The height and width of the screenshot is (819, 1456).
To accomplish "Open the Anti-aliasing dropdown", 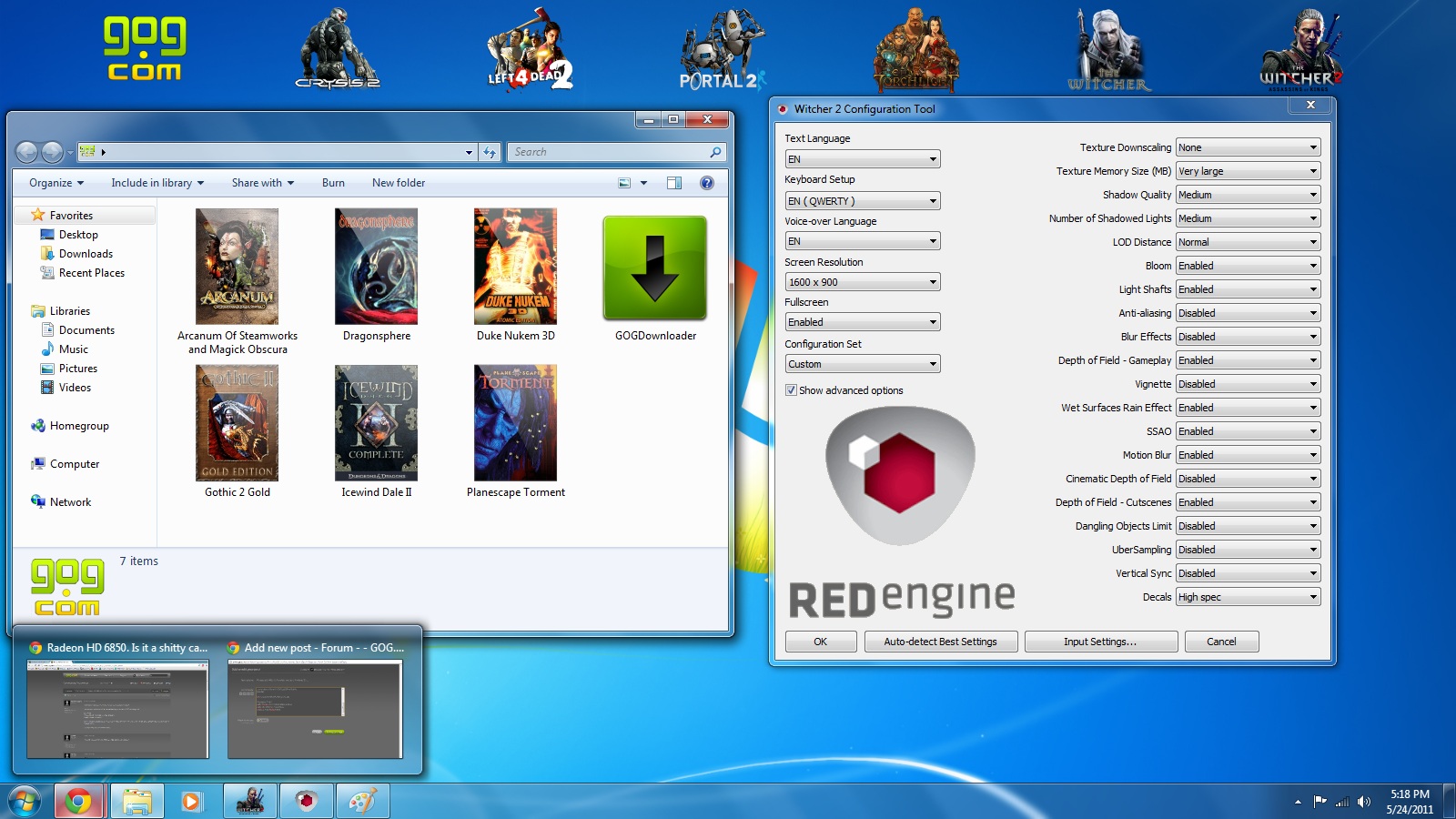I will point(1248,313).
